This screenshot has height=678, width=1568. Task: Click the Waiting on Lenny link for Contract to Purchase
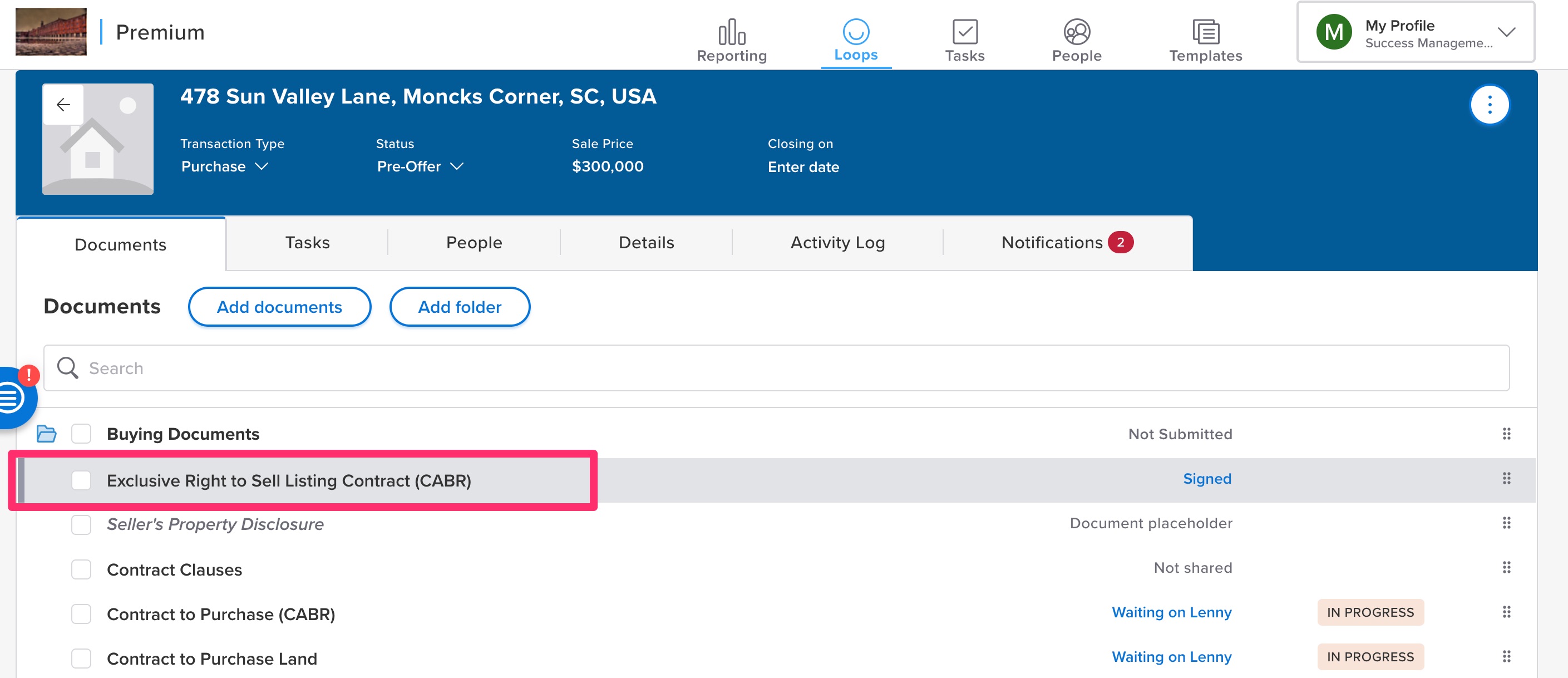[1172, 613]
